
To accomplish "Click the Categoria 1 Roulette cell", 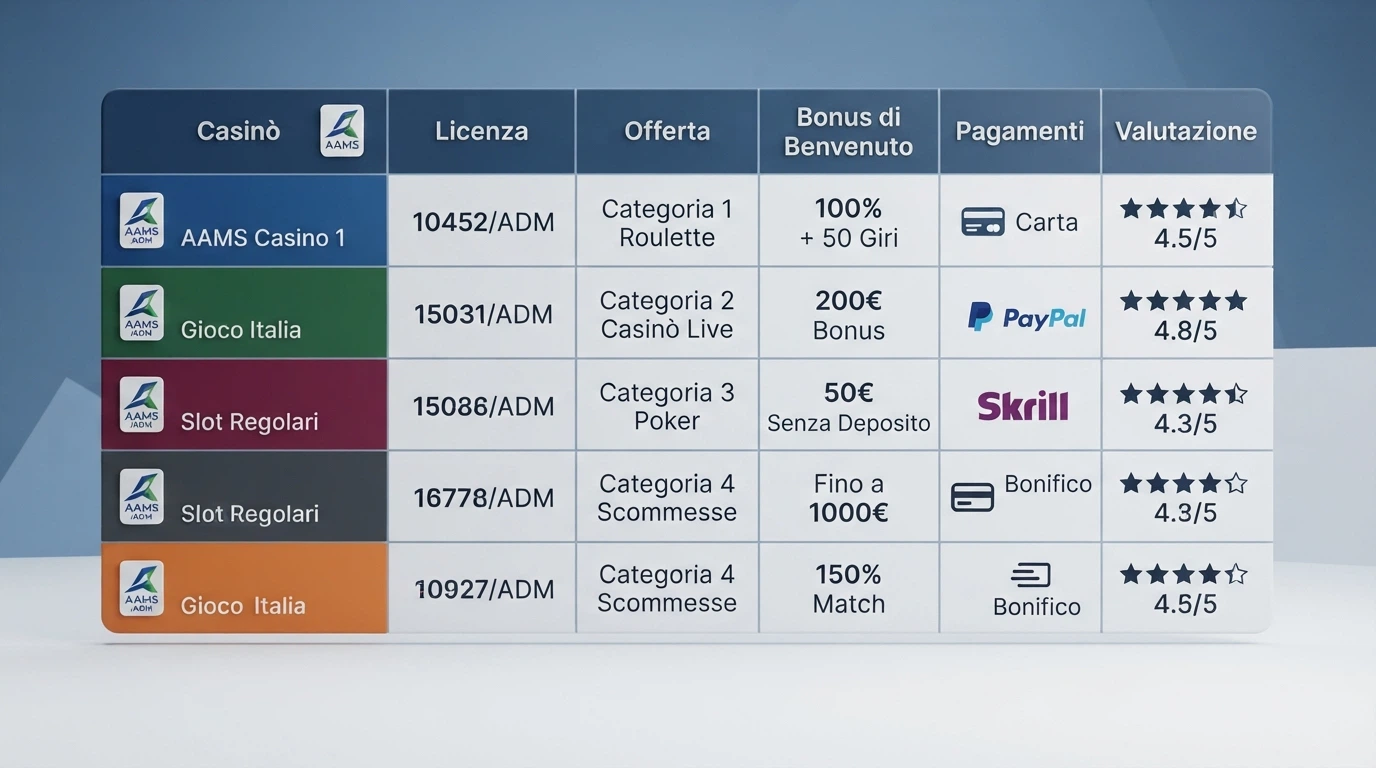I will pyautogui.click(x=667, y=223).
